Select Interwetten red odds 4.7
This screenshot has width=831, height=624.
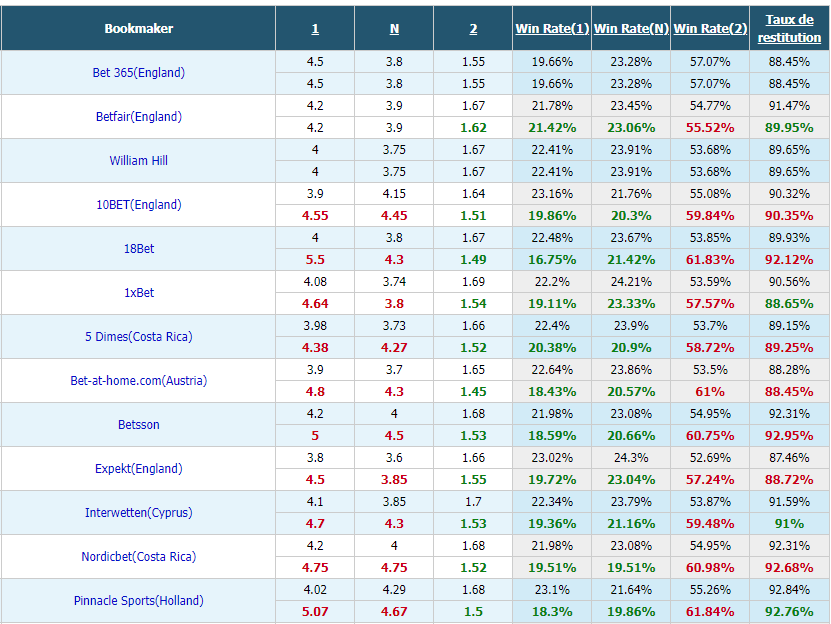(x=315, y=524)
